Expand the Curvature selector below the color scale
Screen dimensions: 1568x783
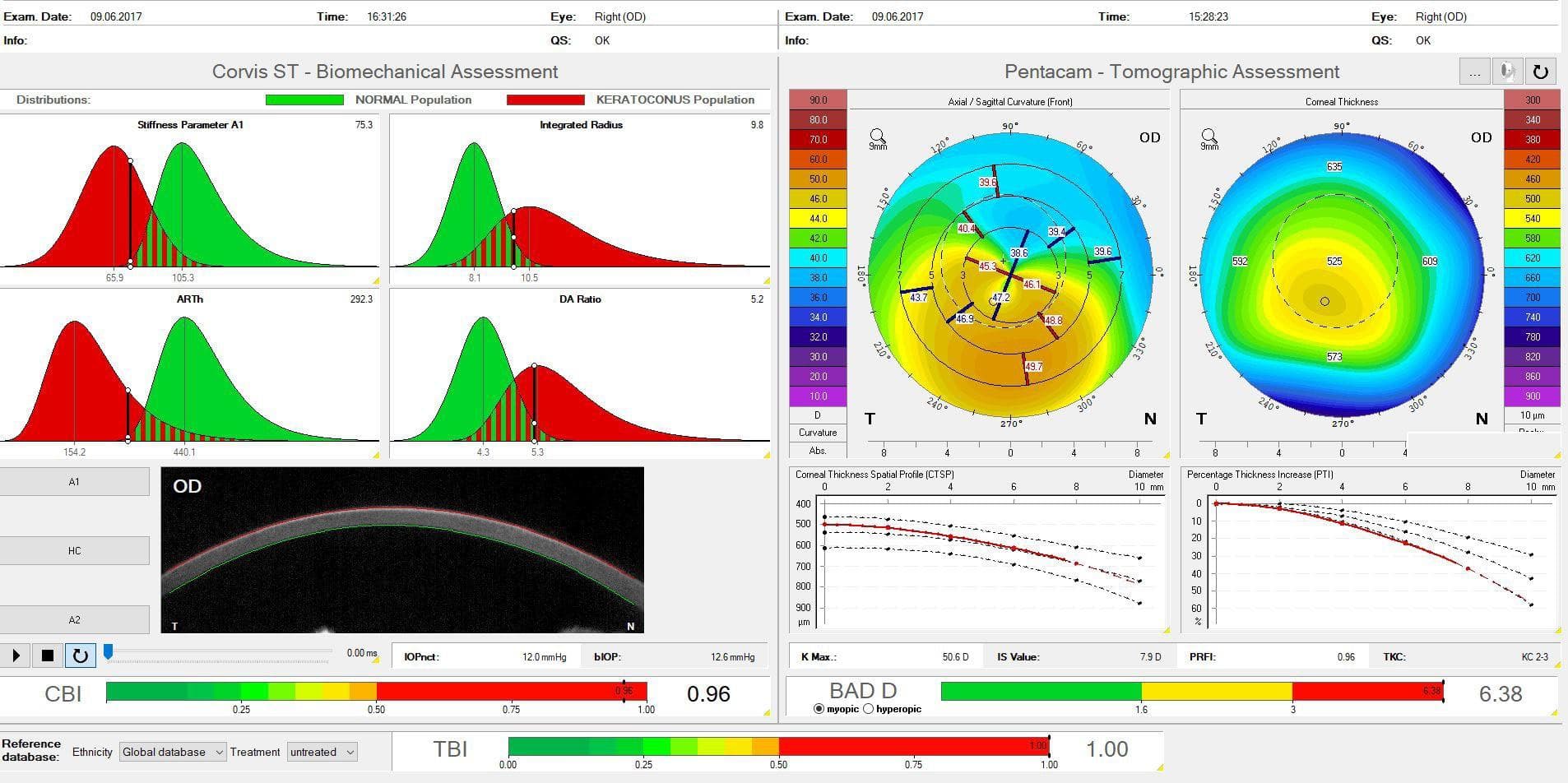pyautogui.click(x=818, y=432)
